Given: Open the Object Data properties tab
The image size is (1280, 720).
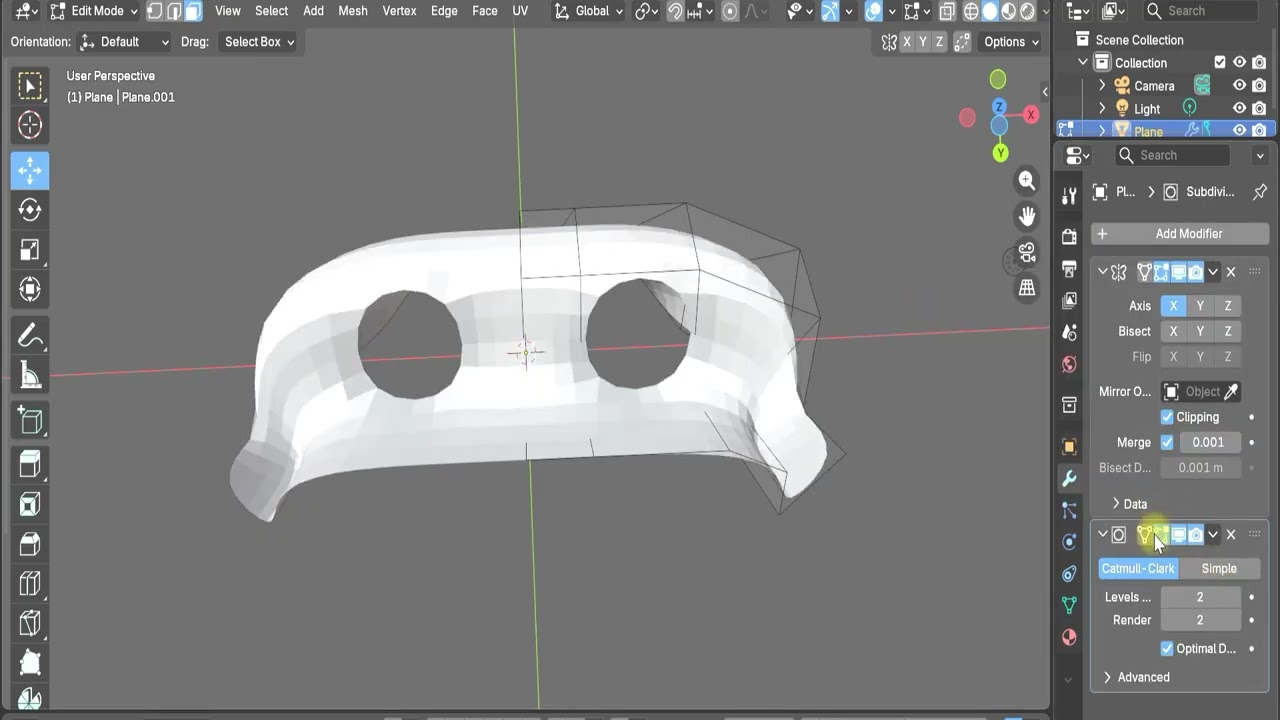Looking at the screenshot, I should tap(1069, 606).
